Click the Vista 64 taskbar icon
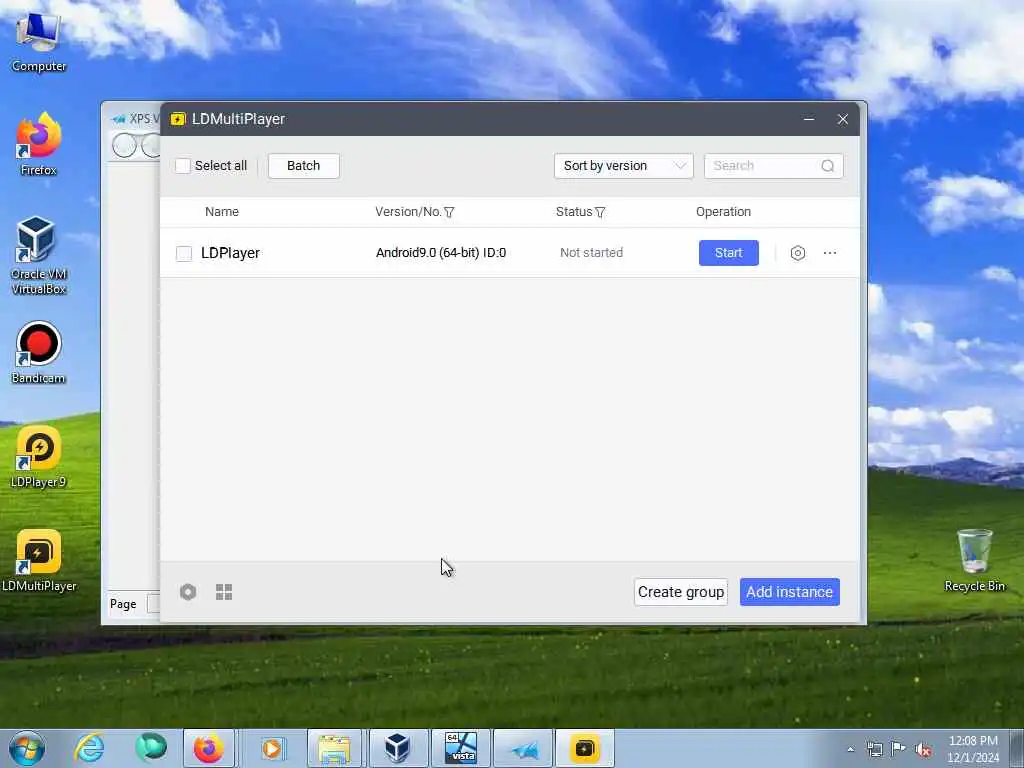1024x768 pixels. click(460, 748)
